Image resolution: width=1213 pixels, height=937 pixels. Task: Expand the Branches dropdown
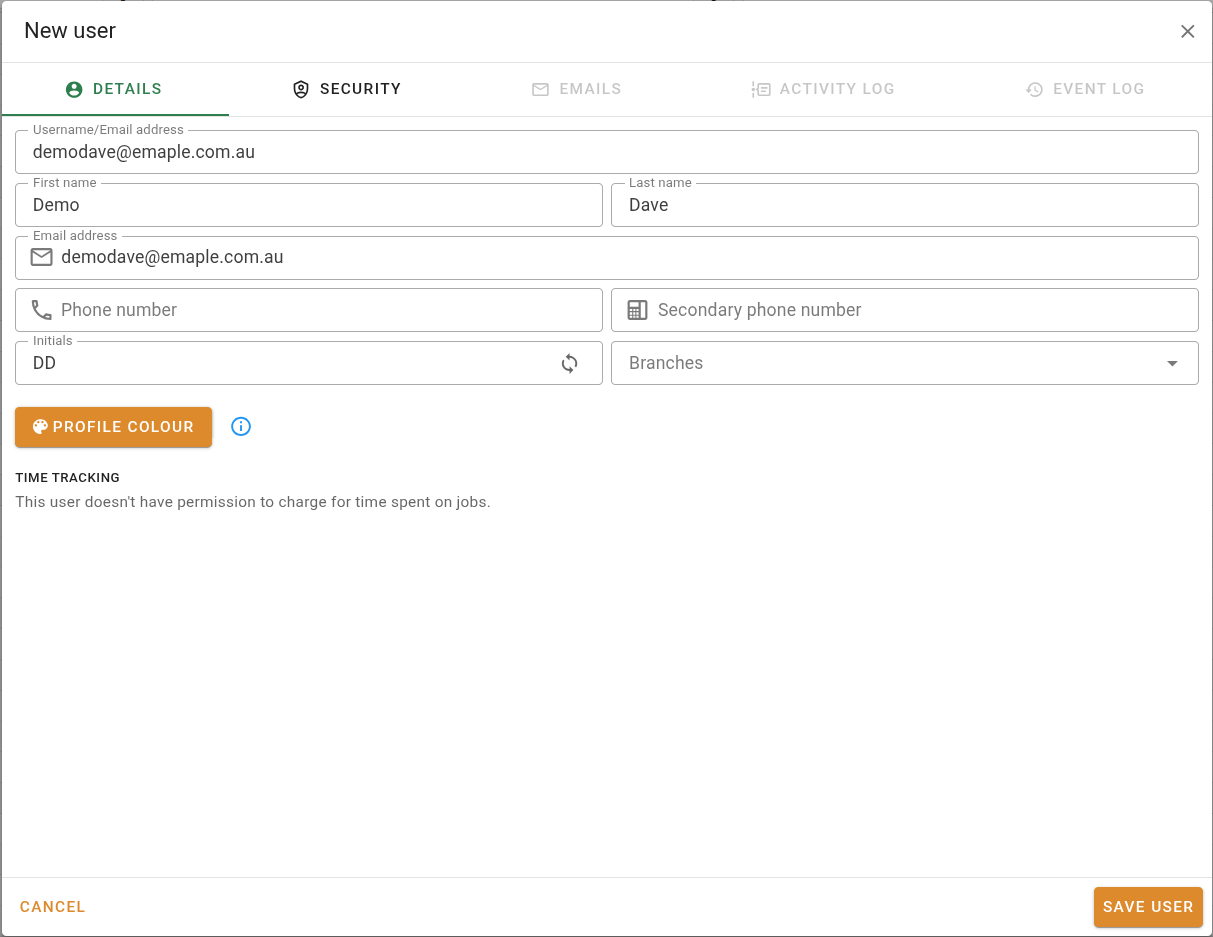[904, 363]
